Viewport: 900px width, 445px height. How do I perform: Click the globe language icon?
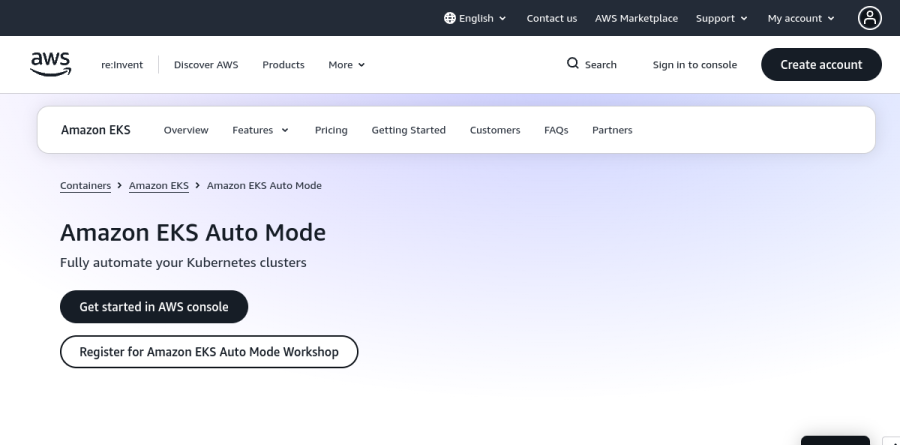449,18
